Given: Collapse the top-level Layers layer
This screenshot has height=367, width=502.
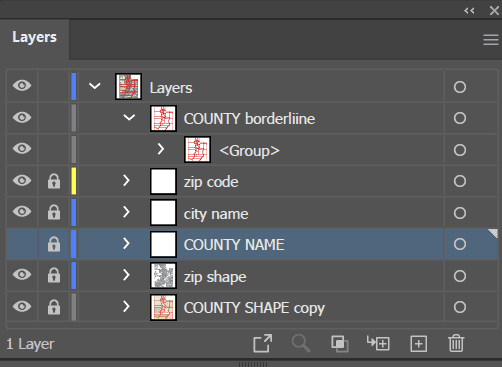Looking at the screenshot, I should coord(95,86).
